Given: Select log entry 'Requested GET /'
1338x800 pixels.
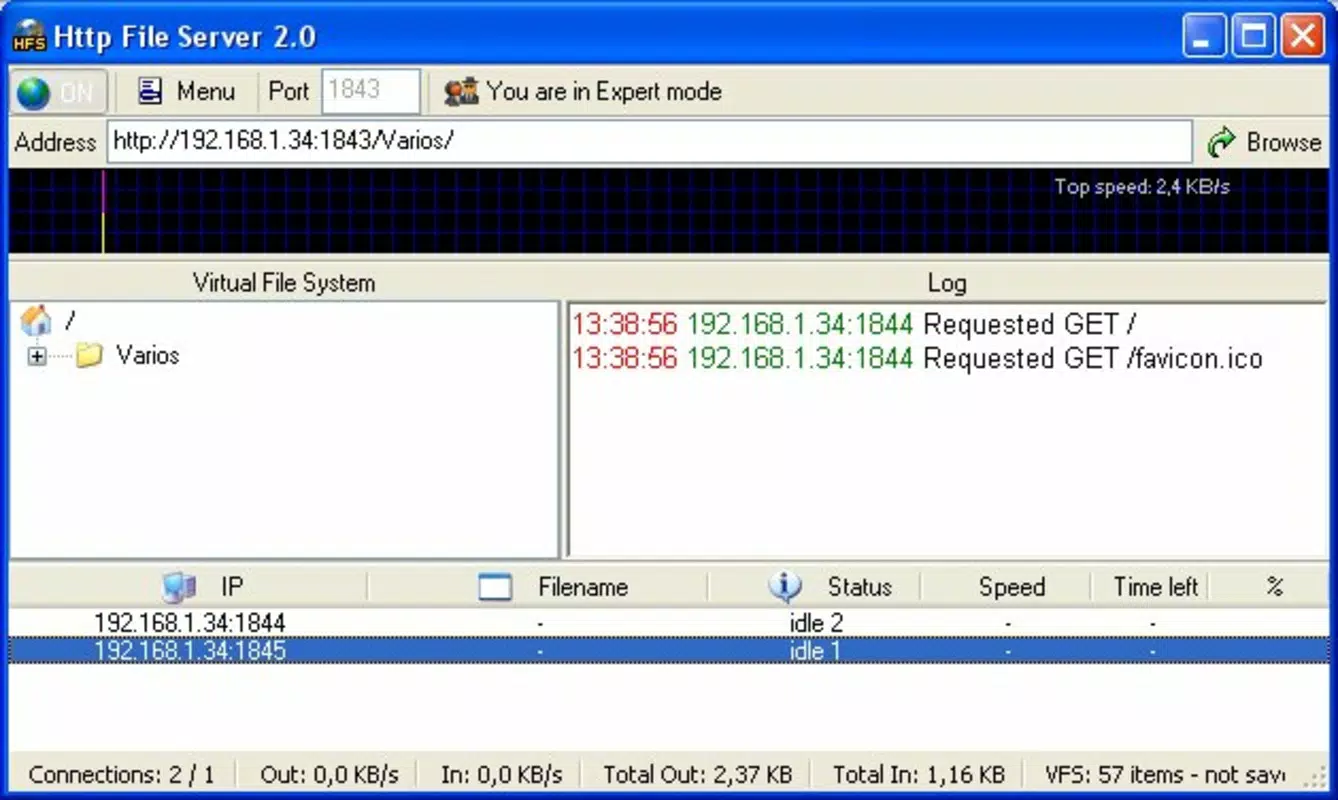Looking at the screenshot, I should coord(854,325).
